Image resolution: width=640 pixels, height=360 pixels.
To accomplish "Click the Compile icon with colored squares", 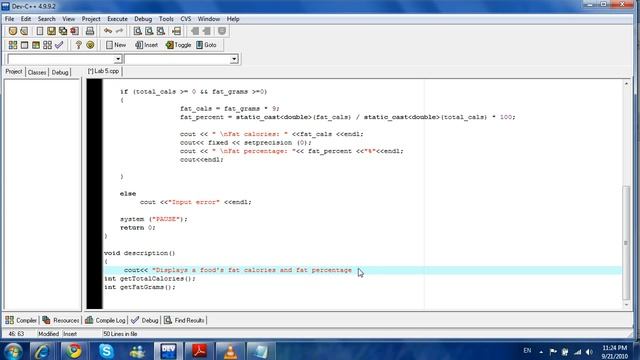I will pyautogui.click(x=13, y=45).
